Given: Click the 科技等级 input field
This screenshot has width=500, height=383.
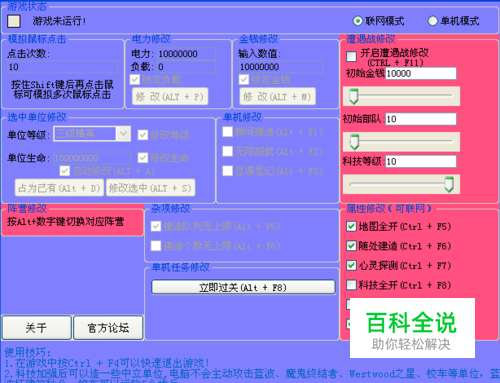Looking at the screenshot, I should click(x=421, y=162).
